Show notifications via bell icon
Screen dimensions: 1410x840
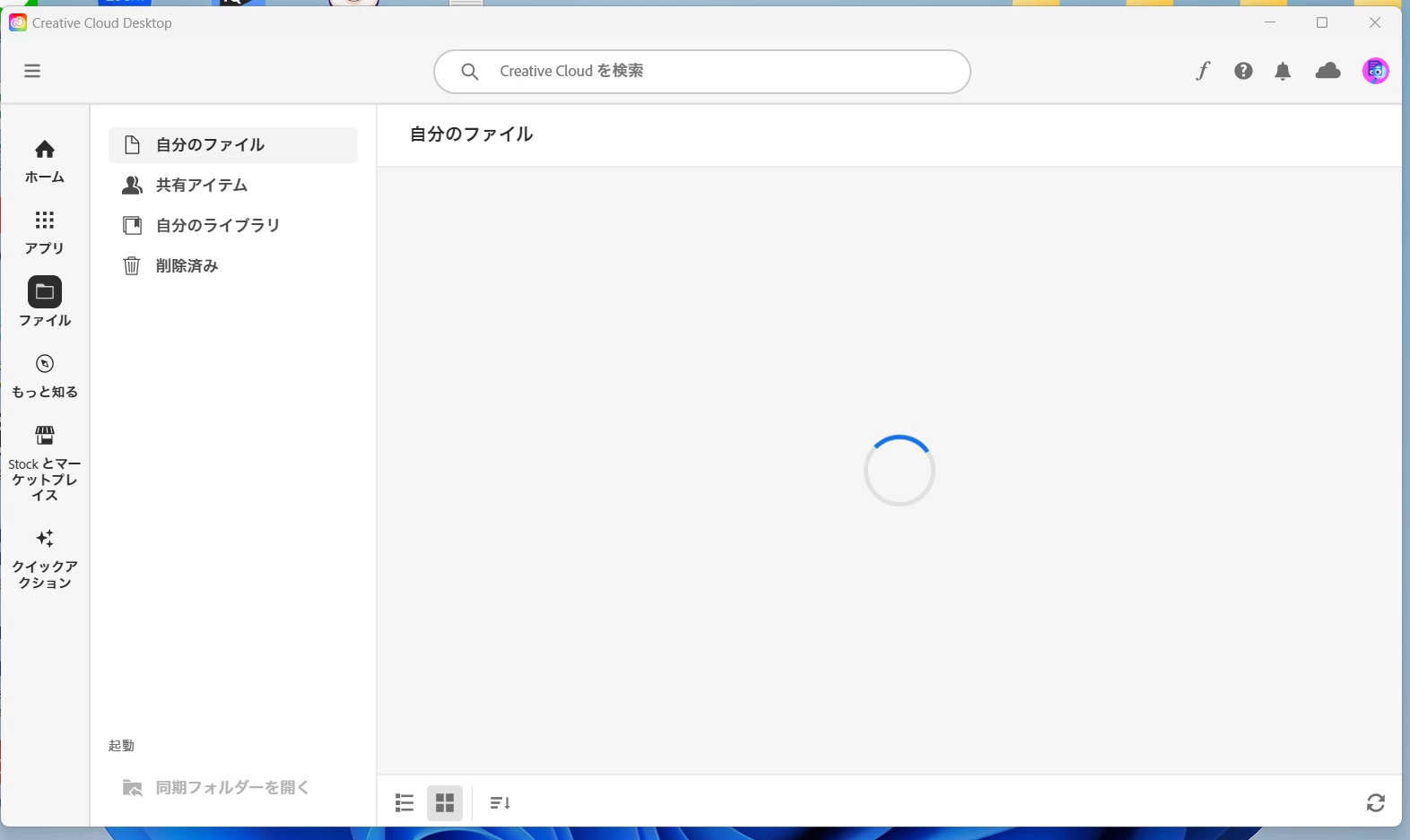click(1284, 72)
